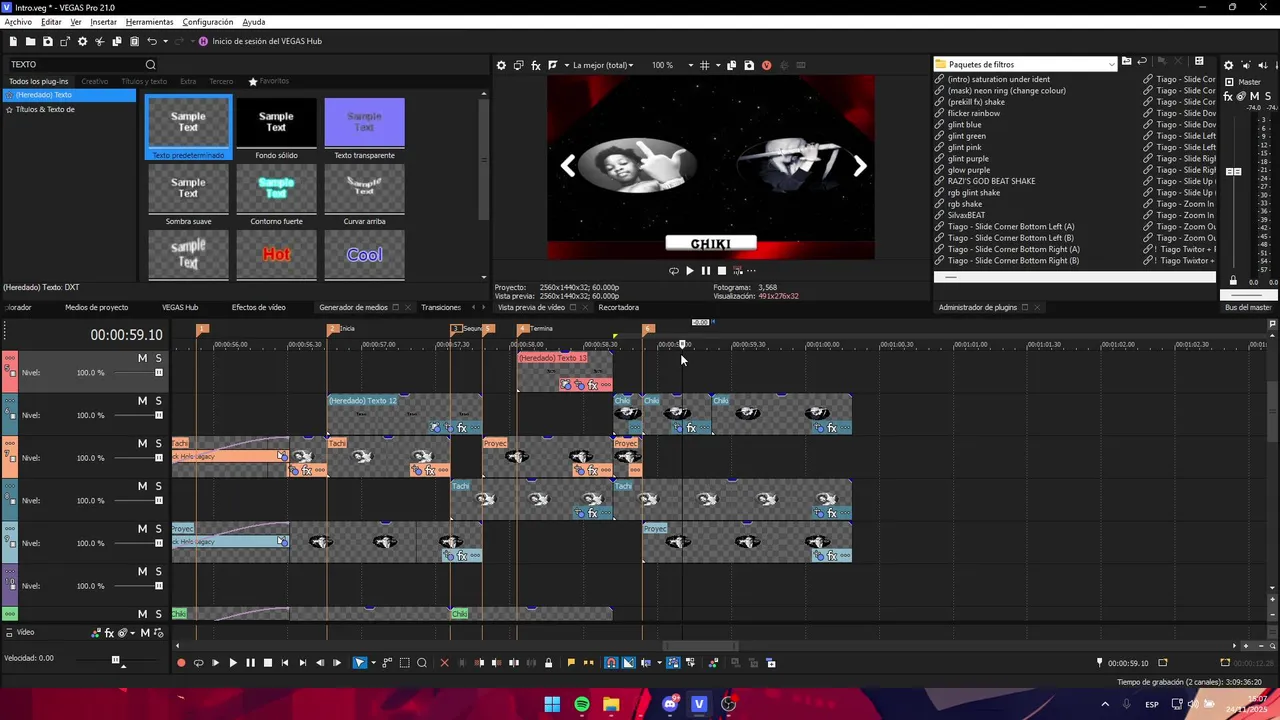Click timeline Play from start button

coord(215,663)
